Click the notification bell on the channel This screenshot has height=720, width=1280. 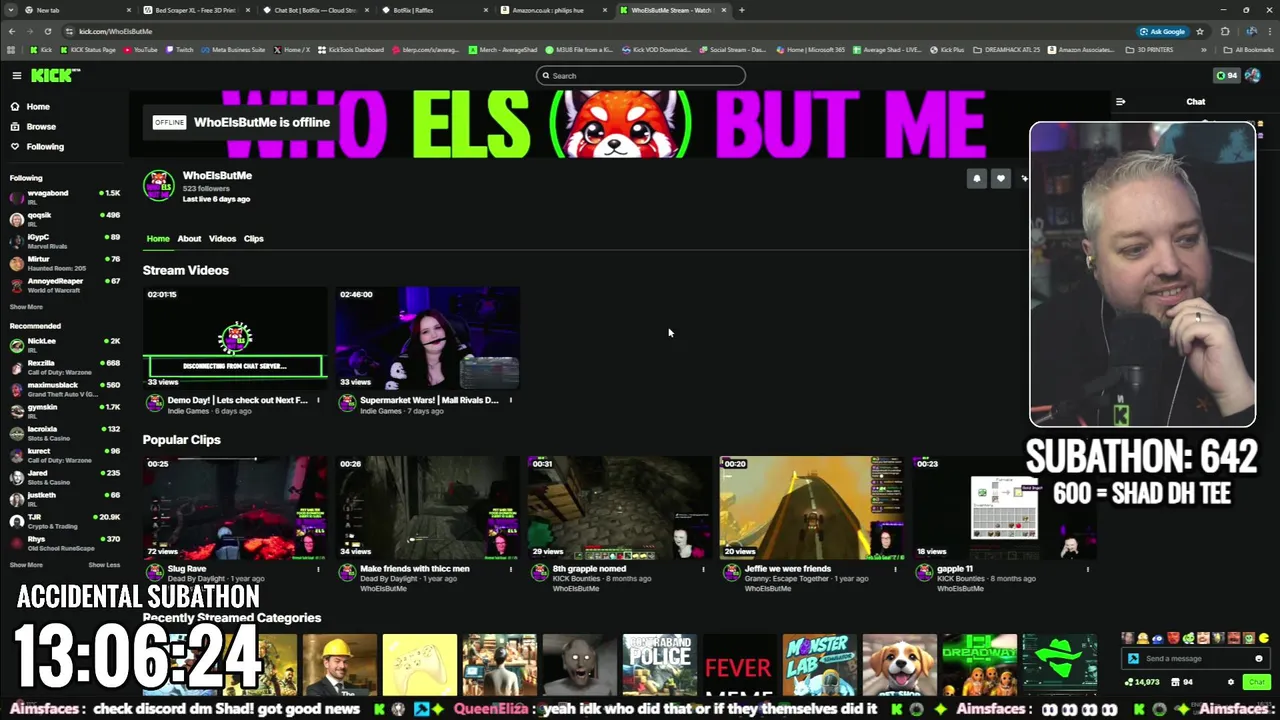tap(977, 178)
